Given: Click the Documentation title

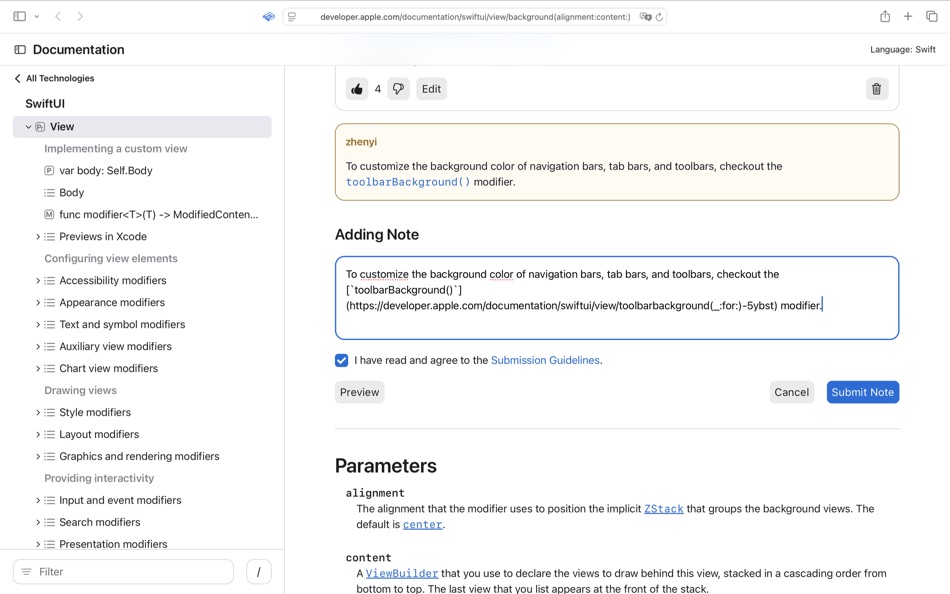Looking at the screenshot, I should point(79,50).
